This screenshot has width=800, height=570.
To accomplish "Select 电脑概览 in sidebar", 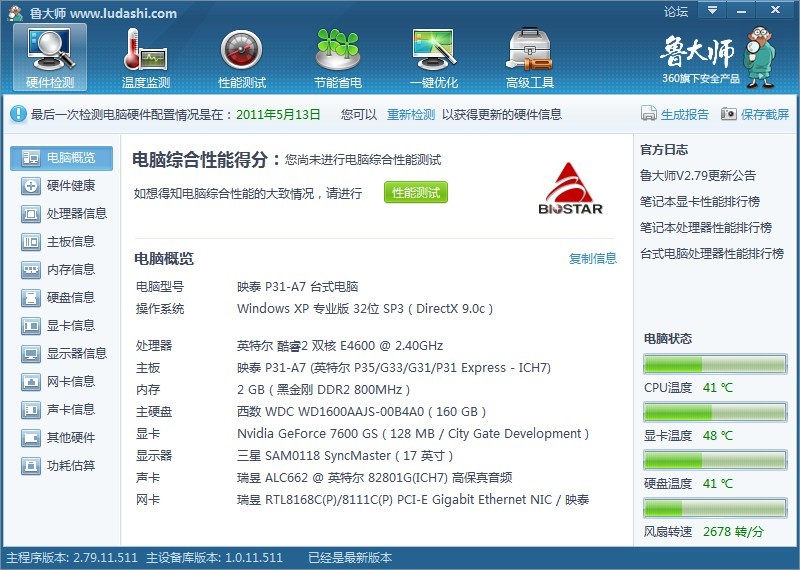I will coord(61,158).
